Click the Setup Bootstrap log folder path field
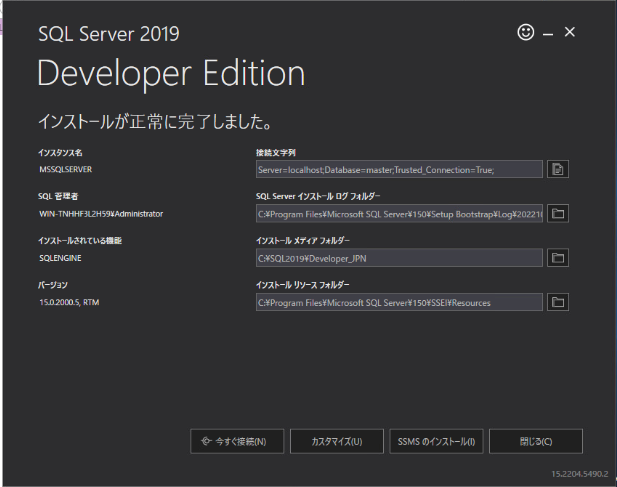617x487 pixels. tap(399, 214)
